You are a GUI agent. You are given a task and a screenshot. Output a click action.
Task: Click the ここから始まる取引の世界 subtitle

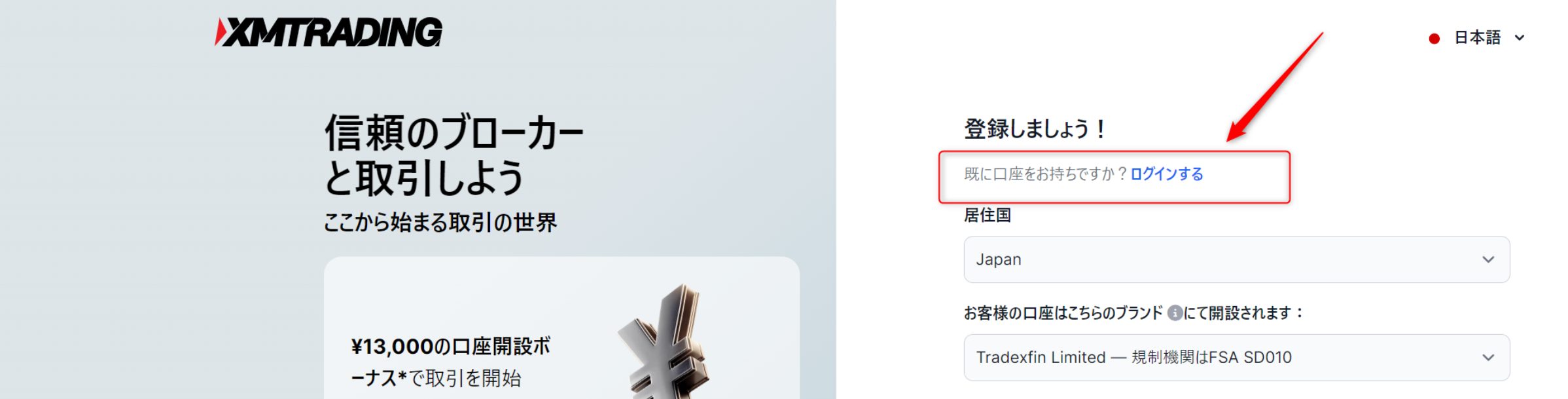(x=440, y=222)
